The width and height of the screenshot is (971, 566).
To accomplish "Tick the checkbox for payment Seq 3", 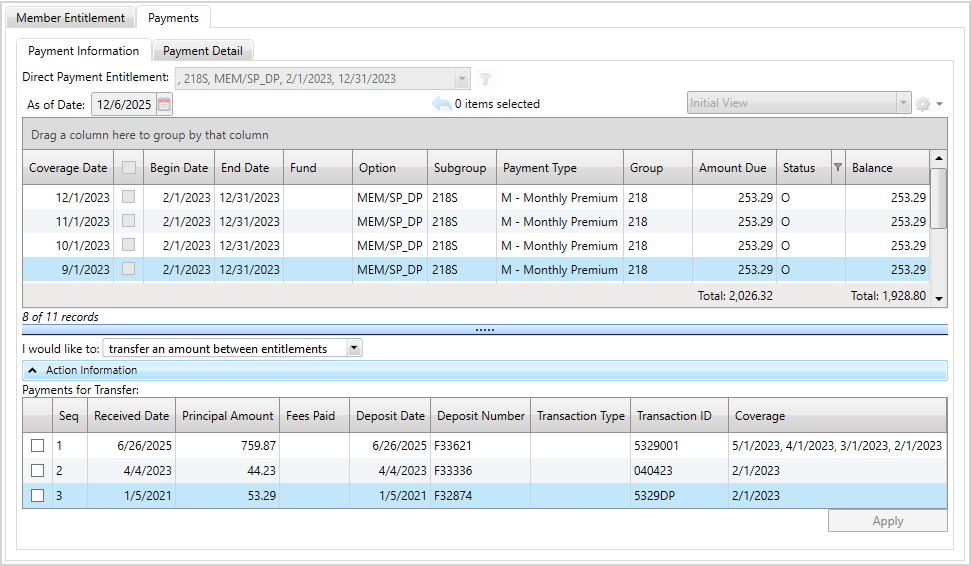I will [x=37, y=495].
